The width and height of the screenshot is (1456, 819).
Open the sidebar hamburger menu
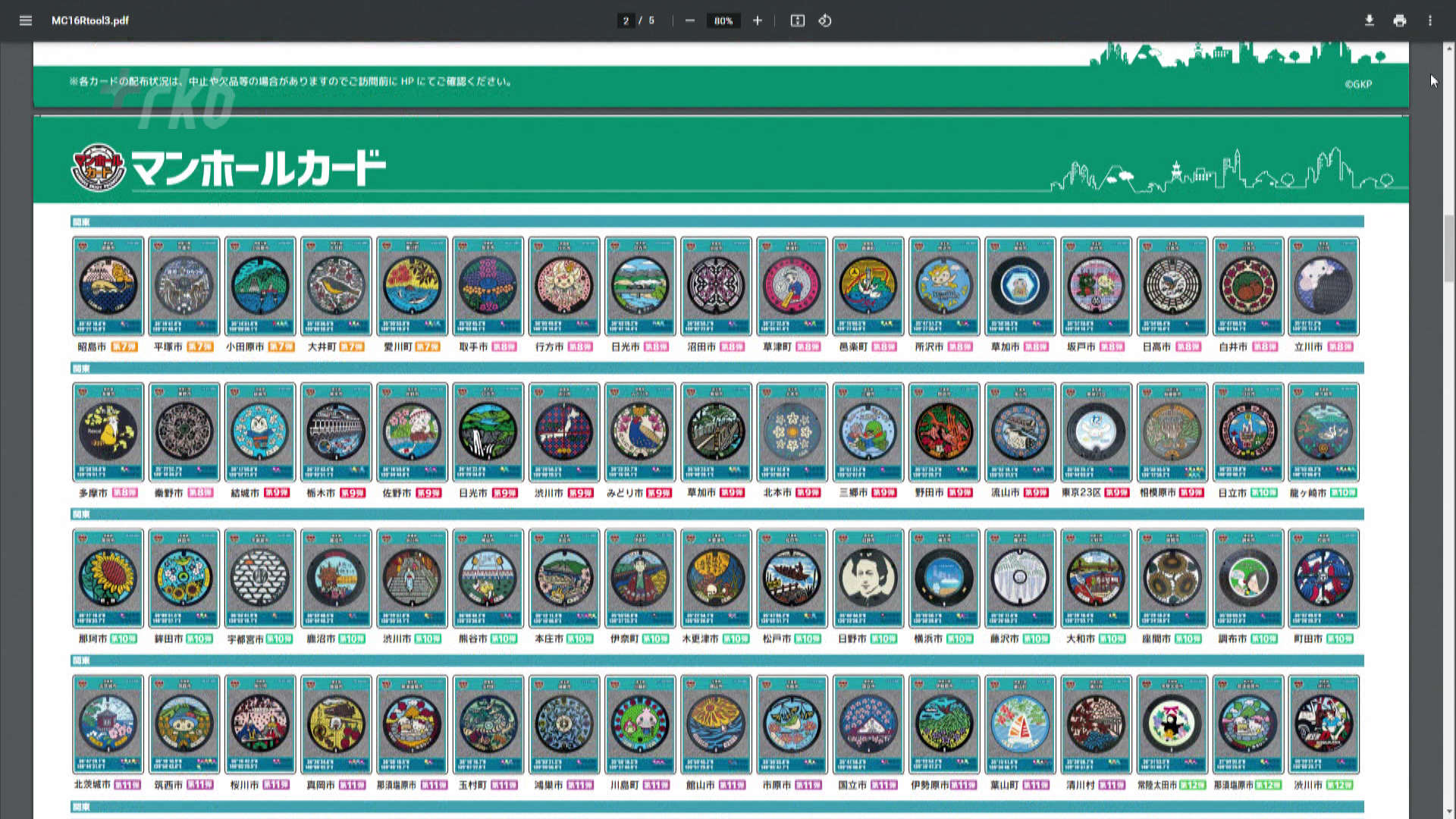(x=26, y=20)
